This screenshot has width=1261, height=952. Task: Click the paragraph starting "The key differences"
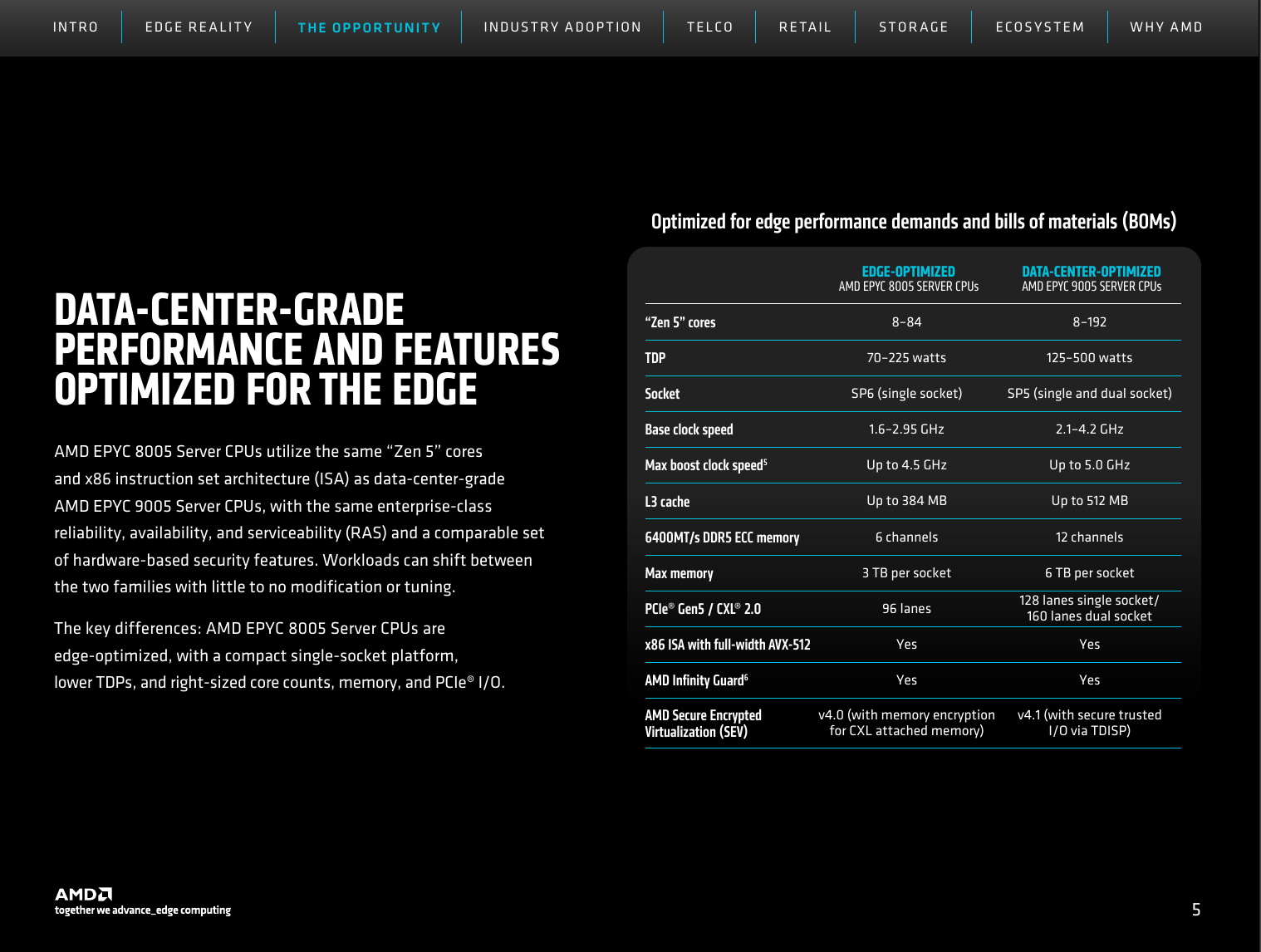279,655
